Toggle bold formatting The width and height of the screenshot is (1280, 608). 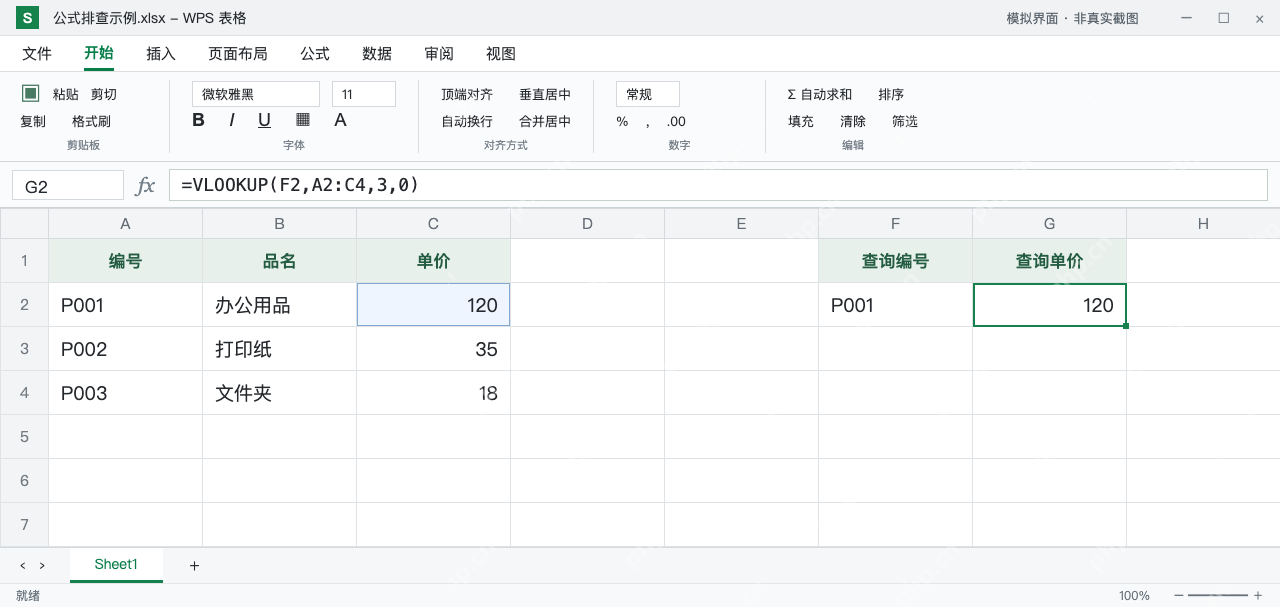pyautogui.click(x=198, y=120)
